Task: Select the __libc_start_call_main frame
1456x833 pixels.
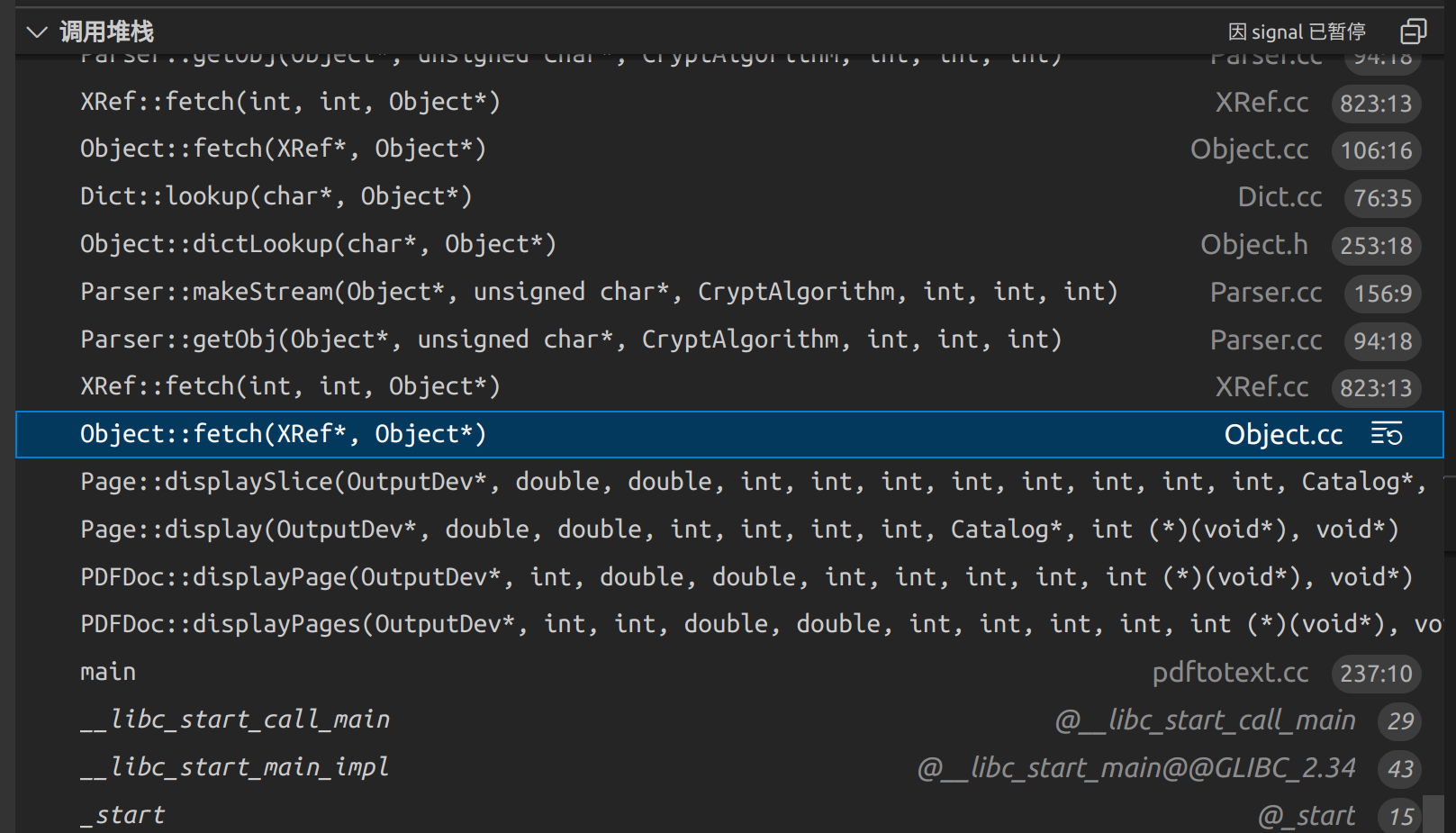Action: pyautogui.click(x=234, y=719)
